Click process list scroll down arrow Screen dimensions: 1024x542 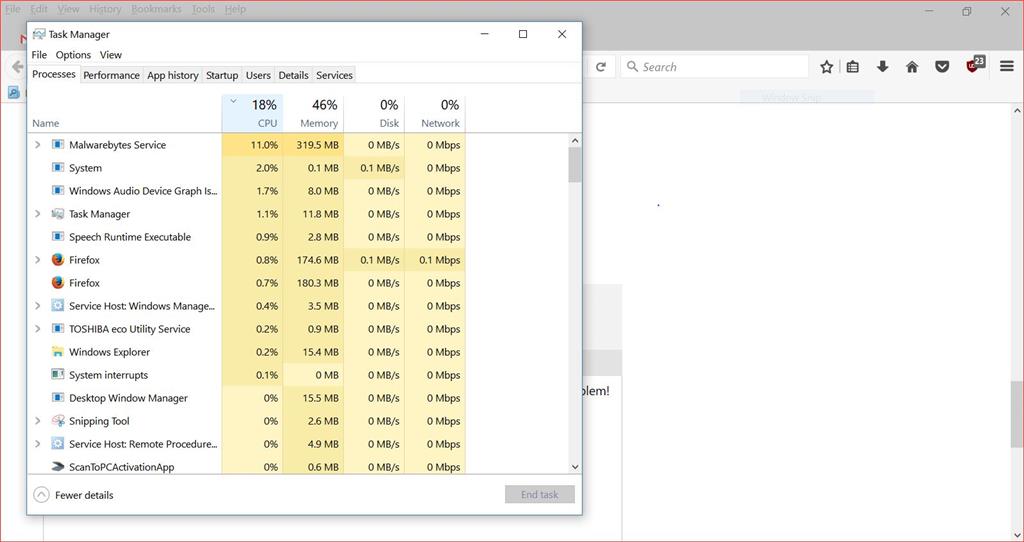coord(575,466)
